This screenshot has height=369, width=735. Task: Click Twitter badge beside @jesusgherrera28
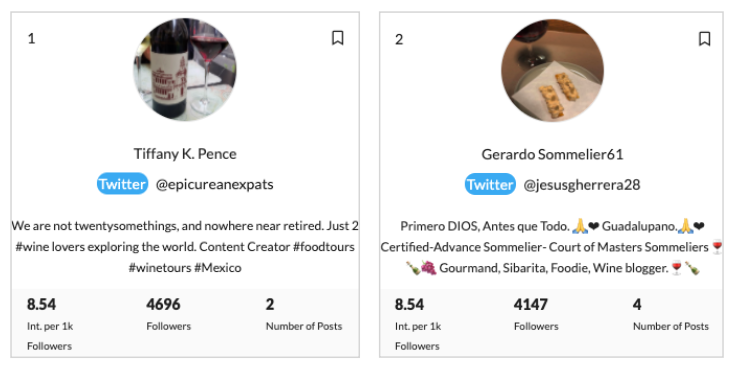(490, 184)
